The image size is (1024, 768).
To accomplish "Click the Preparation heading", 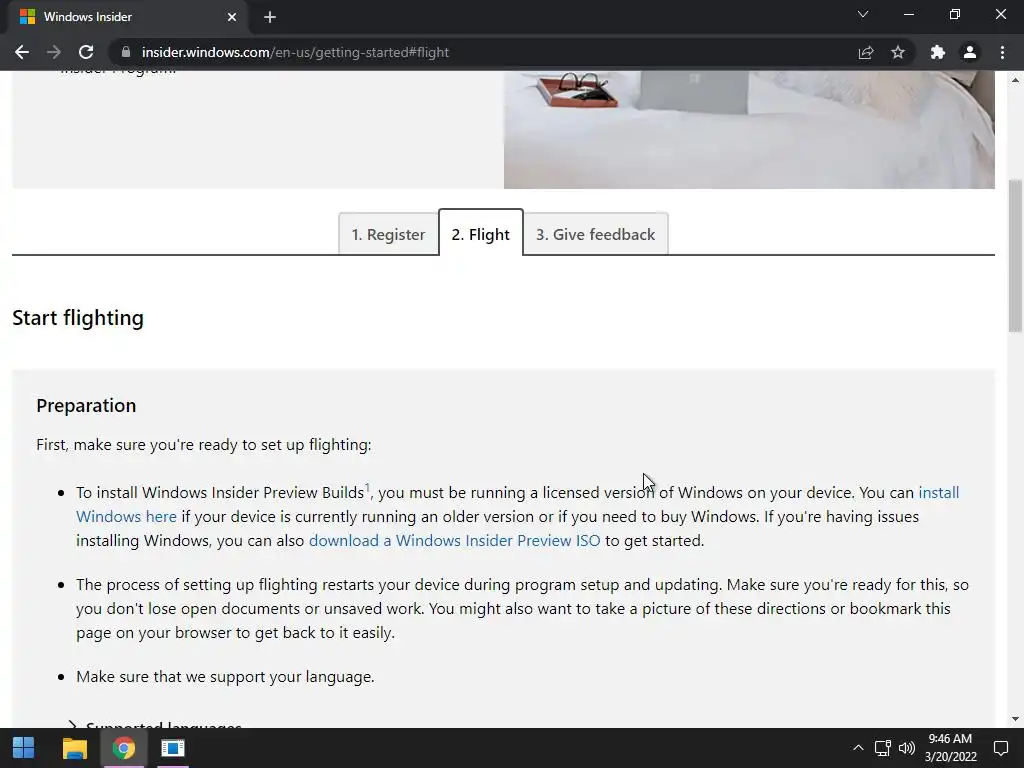I will point(86,406).
